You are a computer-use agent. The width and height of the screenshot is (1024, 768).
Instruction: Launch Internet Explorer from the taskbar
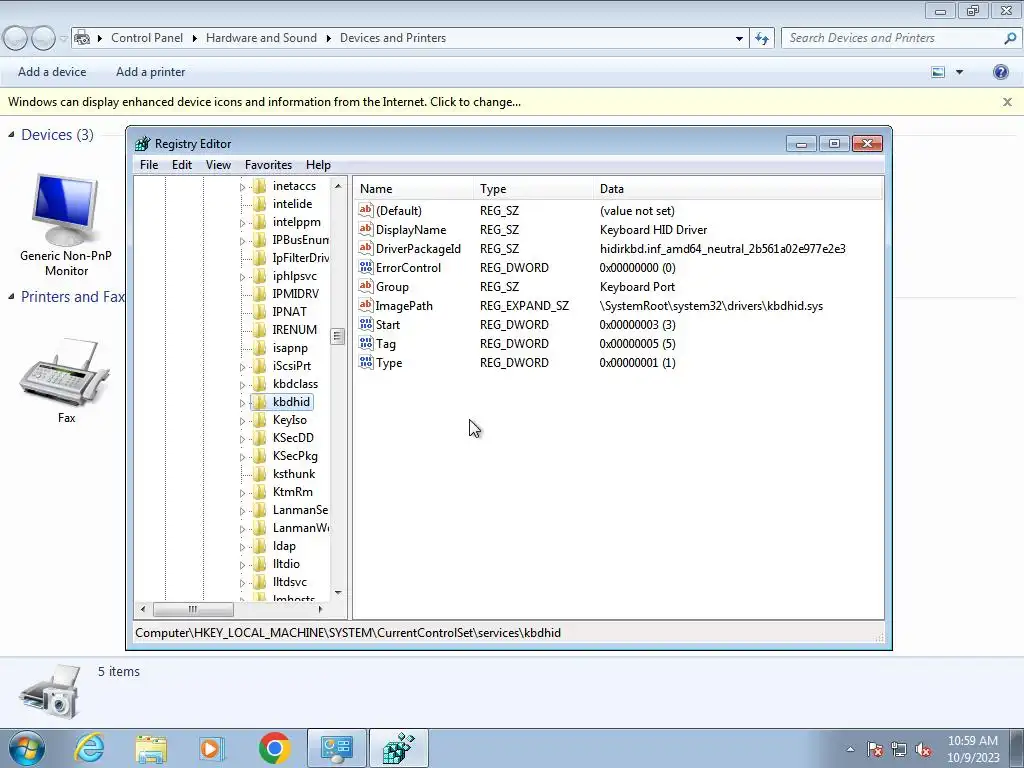tap(89, 748)
